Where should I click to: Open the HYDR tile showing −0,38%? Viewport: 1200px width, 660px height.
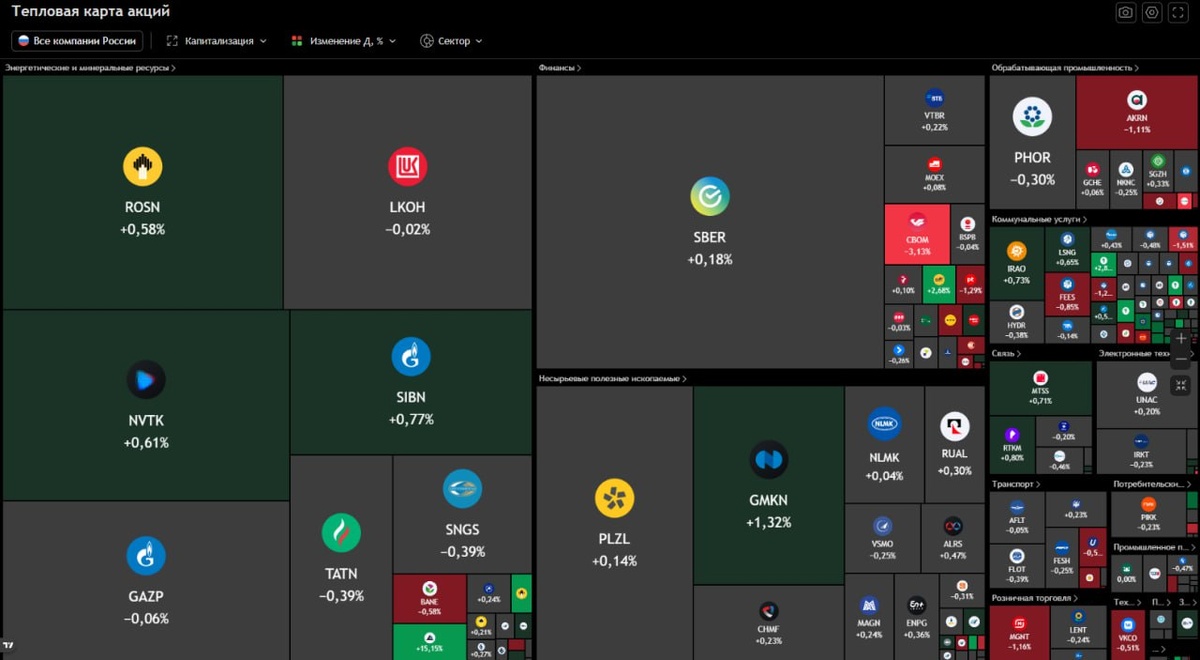[1017, 322]
